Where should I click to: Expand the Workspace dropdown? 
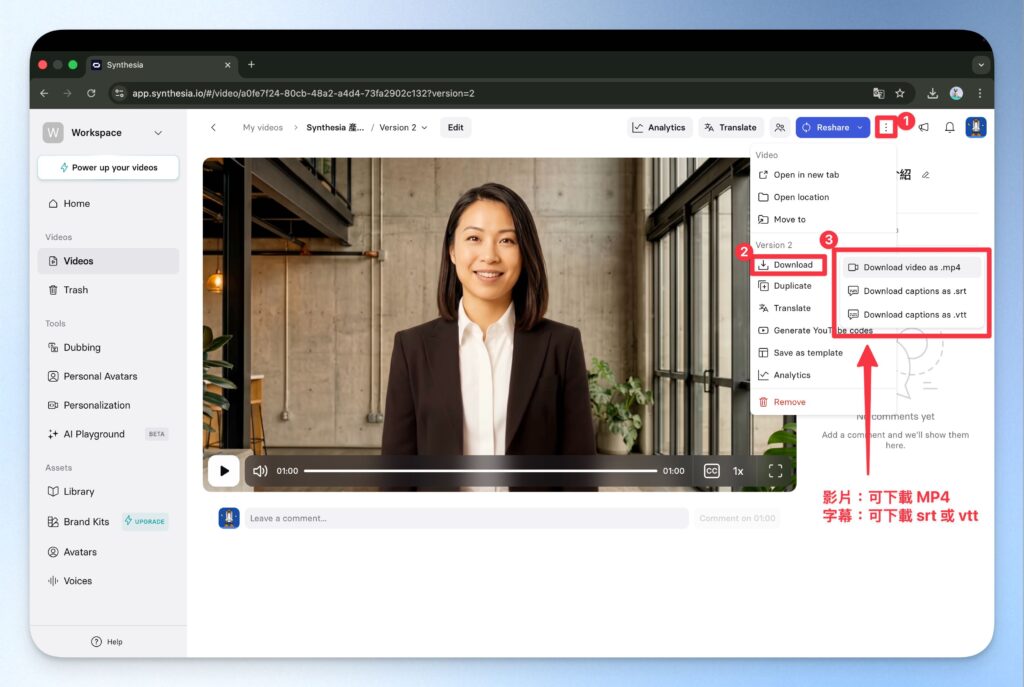click(158, 133)
